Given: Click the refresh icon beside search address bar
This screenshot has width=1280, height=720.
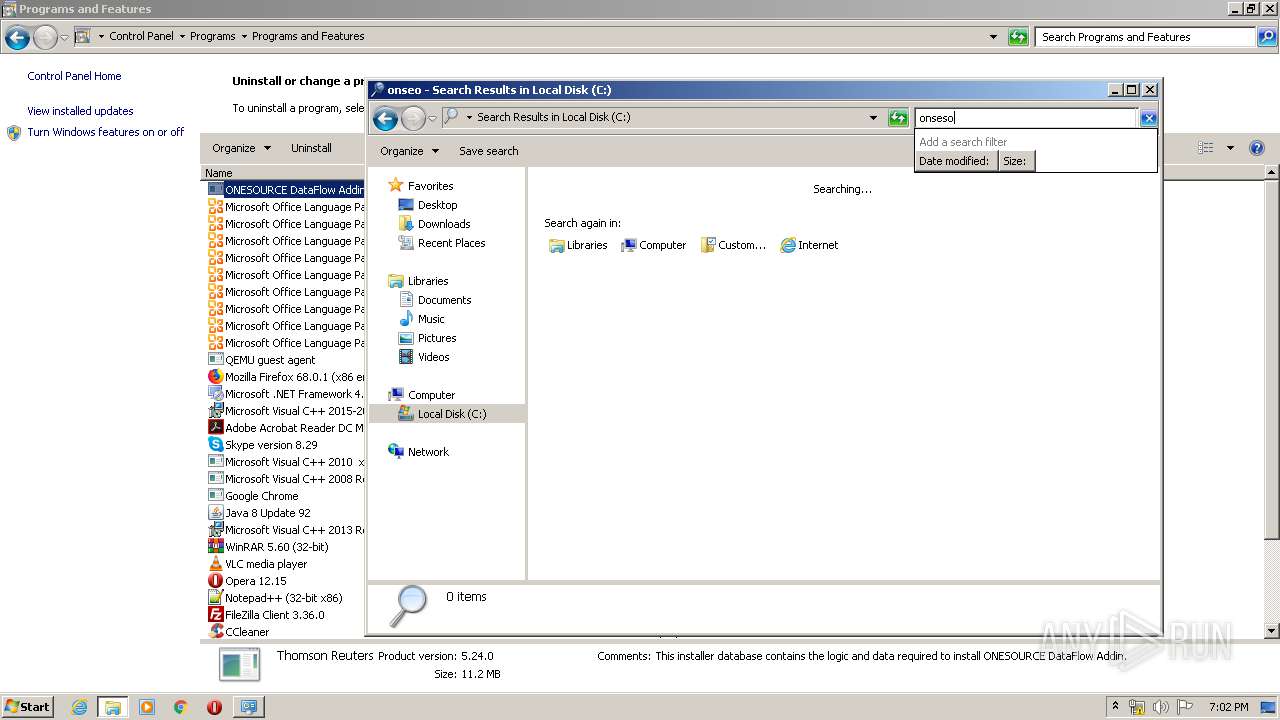Looking at the screenshot, I should tap(898, 118).
